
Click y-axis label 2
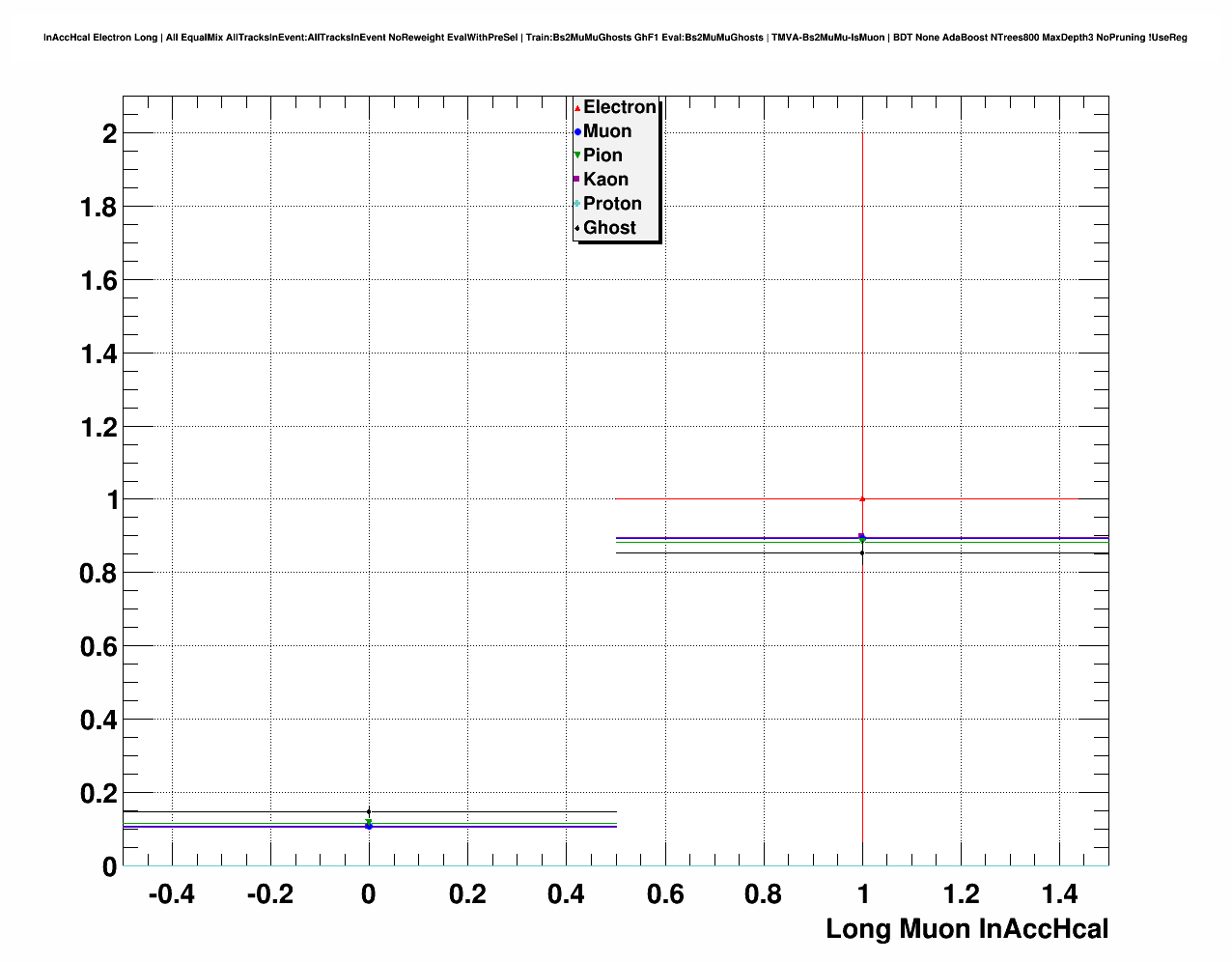click(110, 133)
